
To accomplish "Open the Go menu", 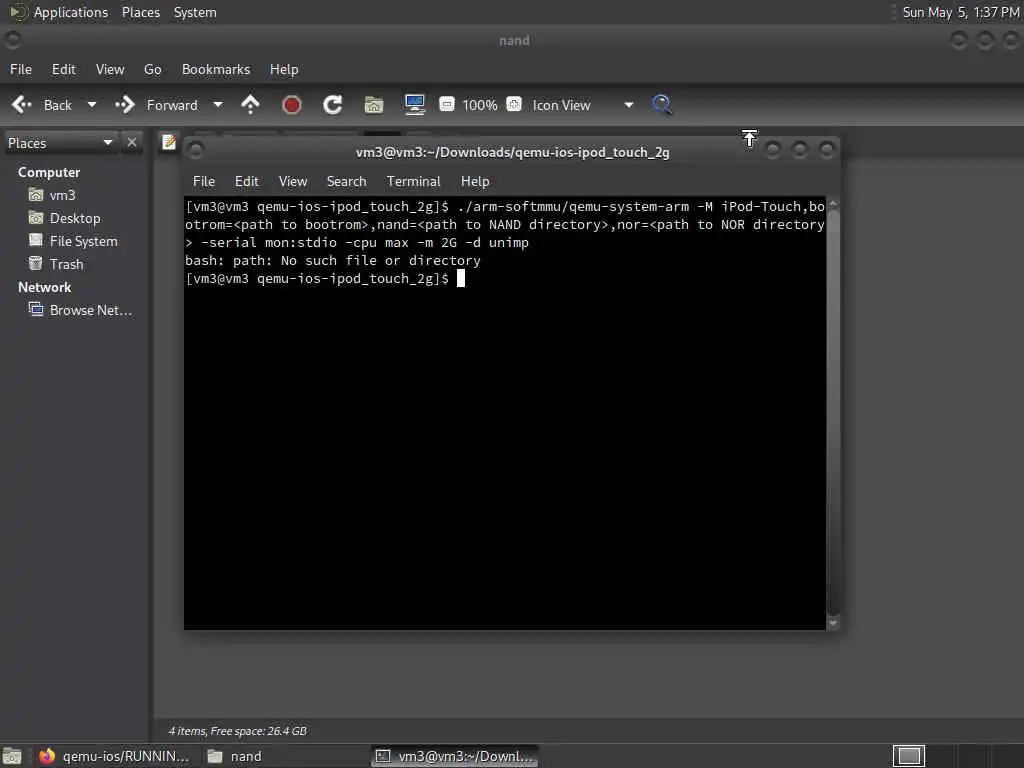I will [x=153, y=69].
